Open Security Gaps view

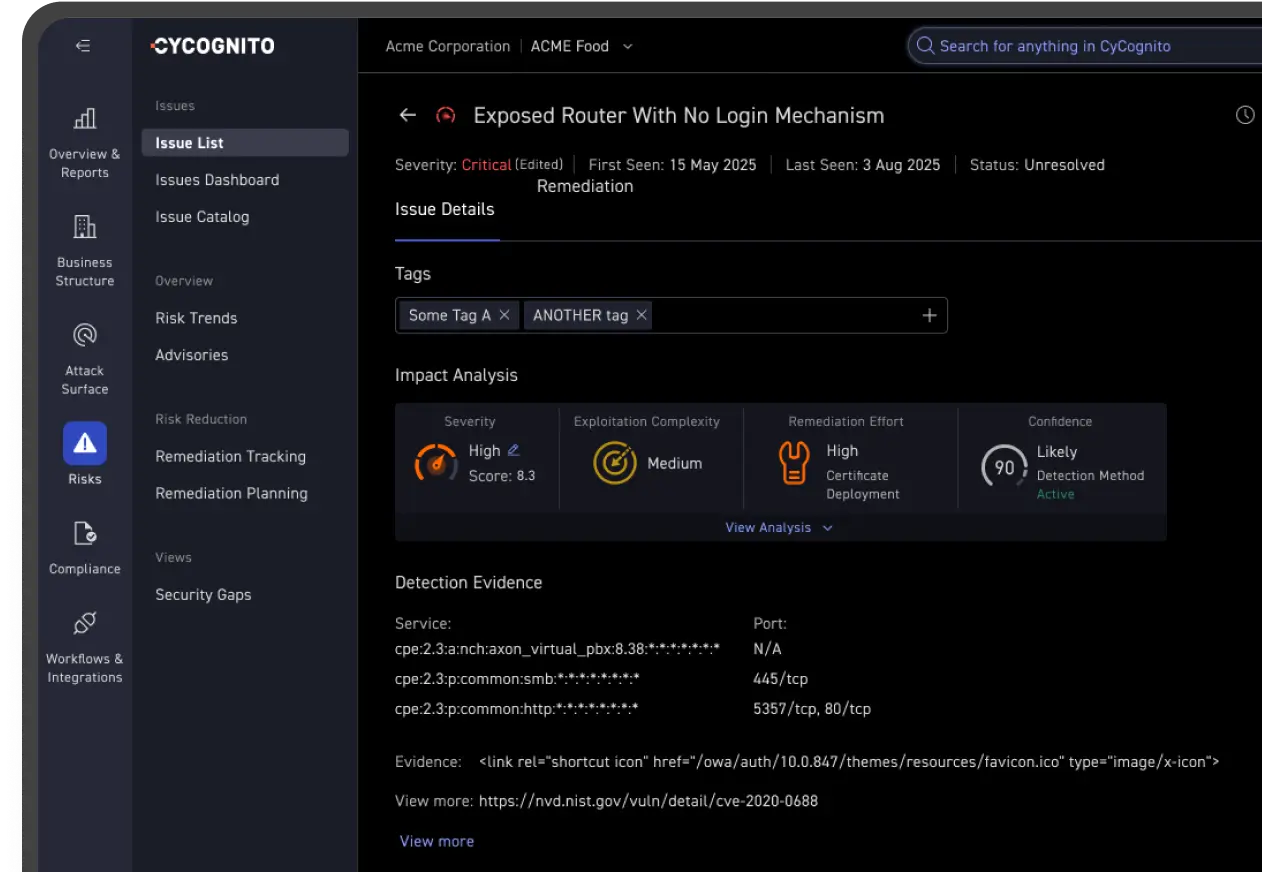203,594
